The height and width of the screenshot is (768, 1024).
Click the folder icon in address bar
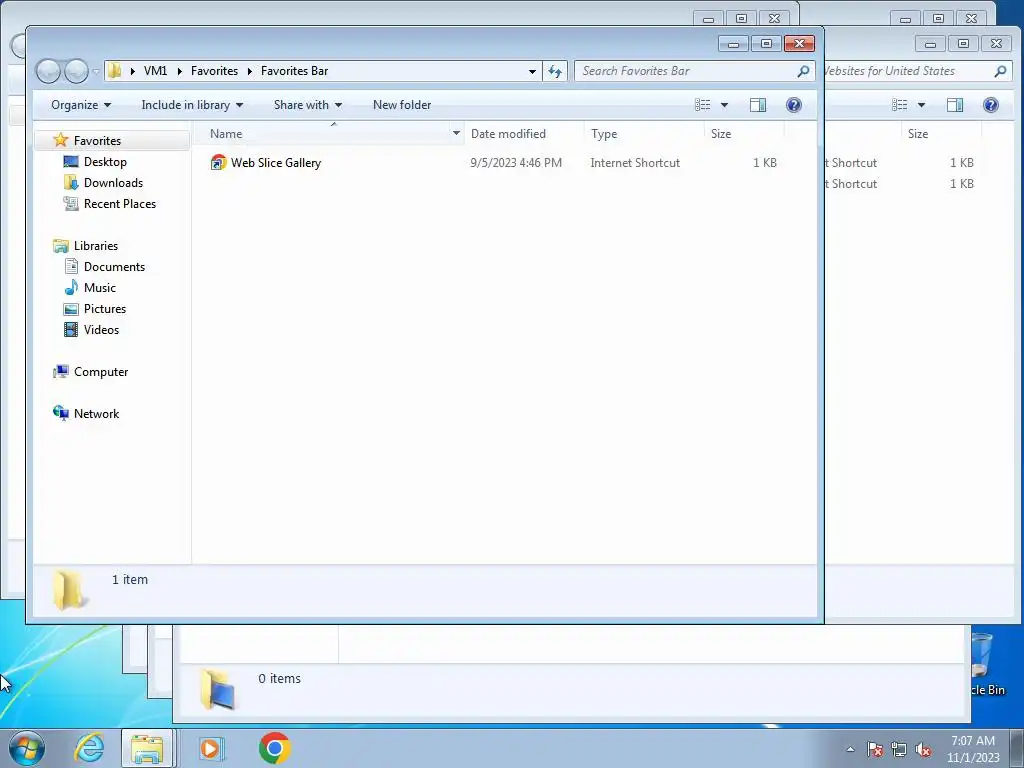tap(115, 71)
